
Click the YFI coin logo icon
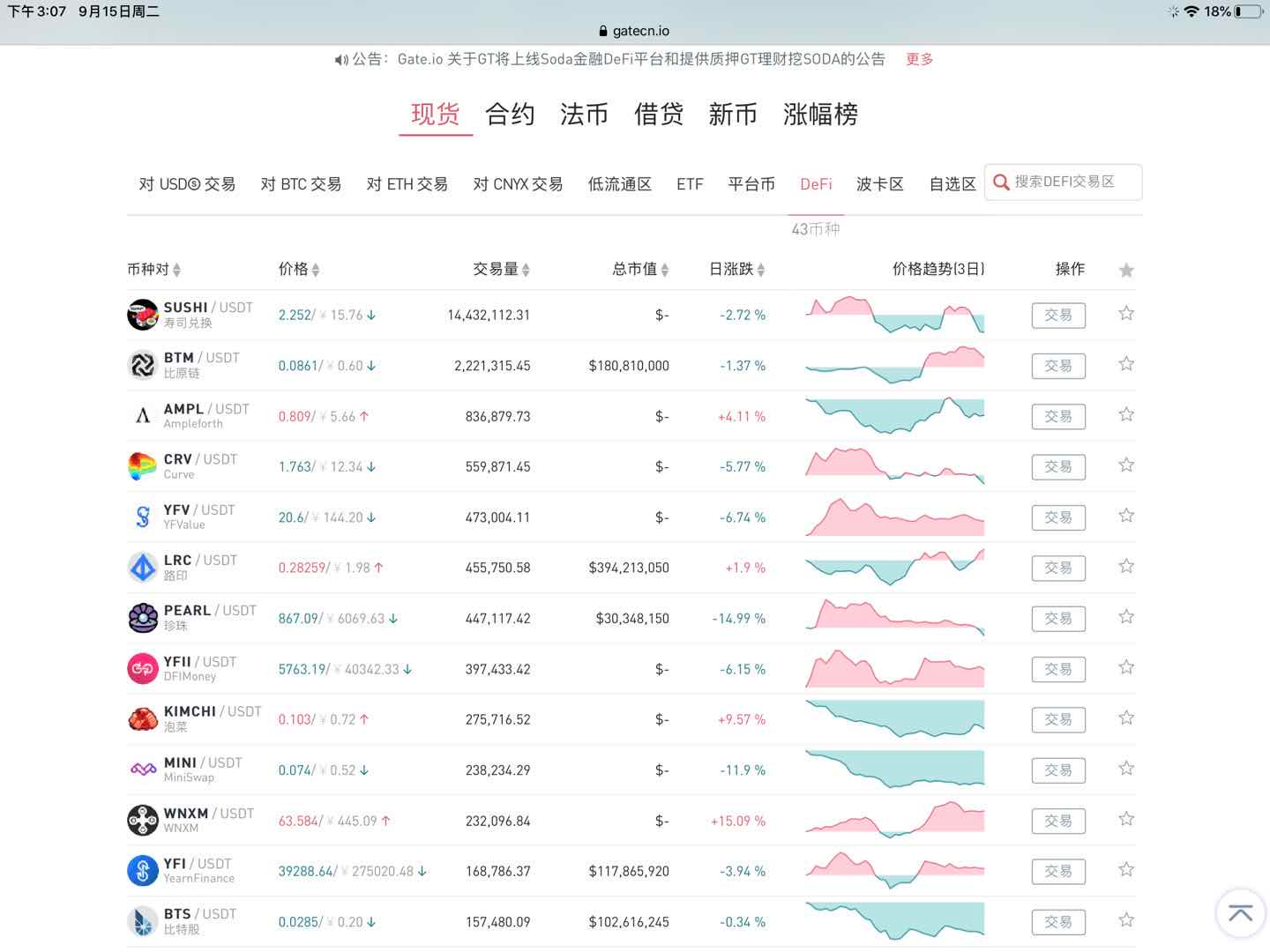point(142,871)
